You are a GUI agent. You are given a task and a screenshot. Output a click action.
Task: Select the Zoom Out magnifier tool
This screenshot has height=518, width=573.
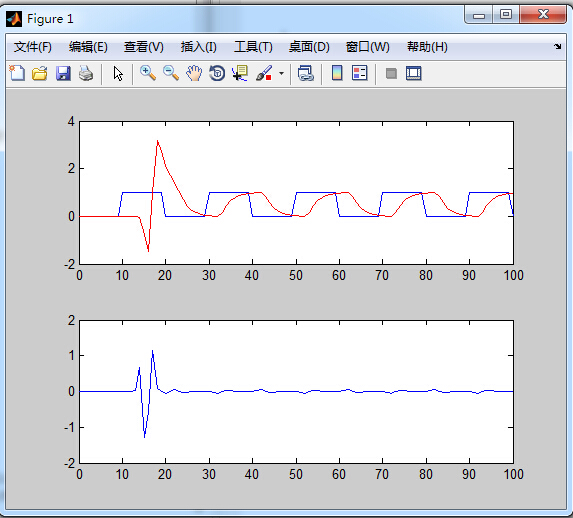[171, 73]
